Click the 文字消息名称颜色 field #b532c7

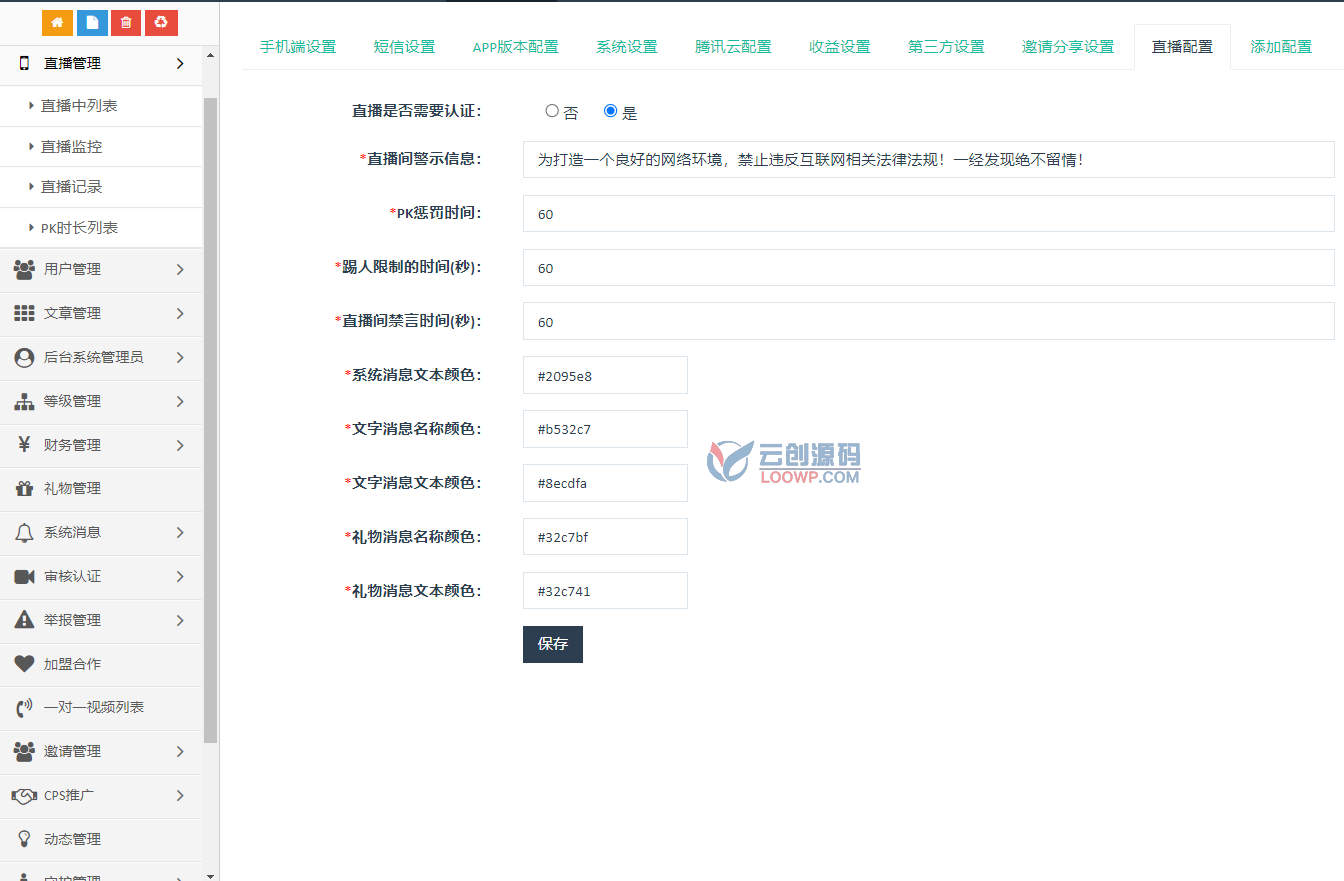coord(605,429)
